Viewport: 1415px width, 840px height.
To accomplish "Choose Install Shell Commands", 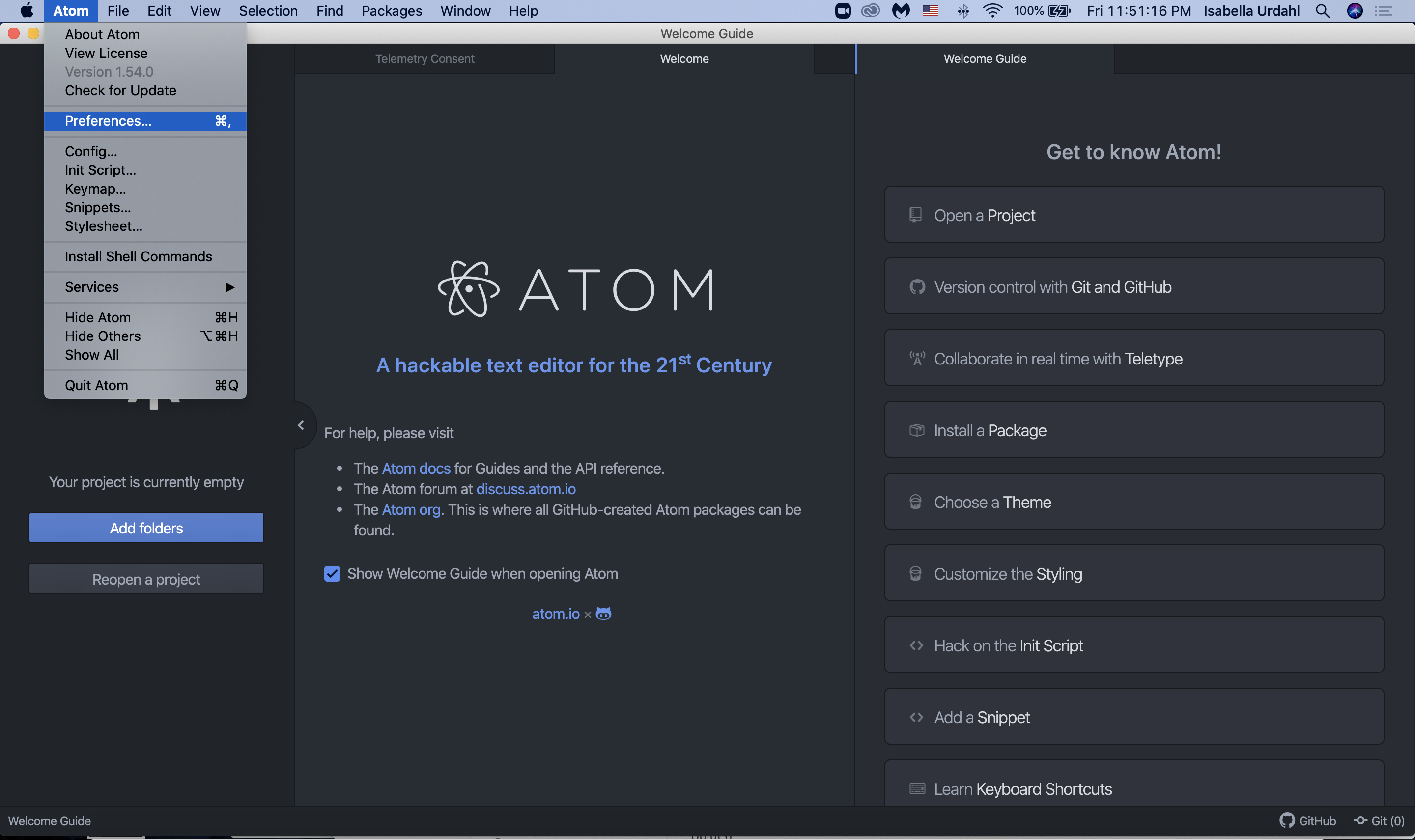I will click(145, 257).
